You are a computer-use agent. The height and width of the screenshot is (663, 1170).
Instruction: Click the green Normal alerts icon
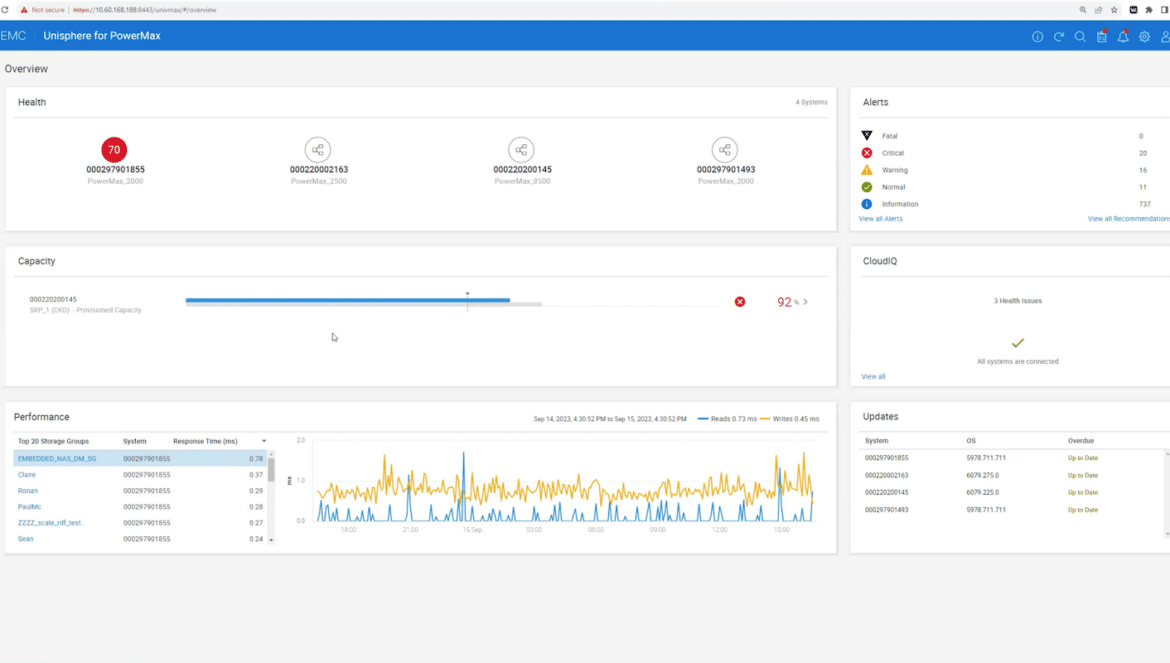[866, 187]
